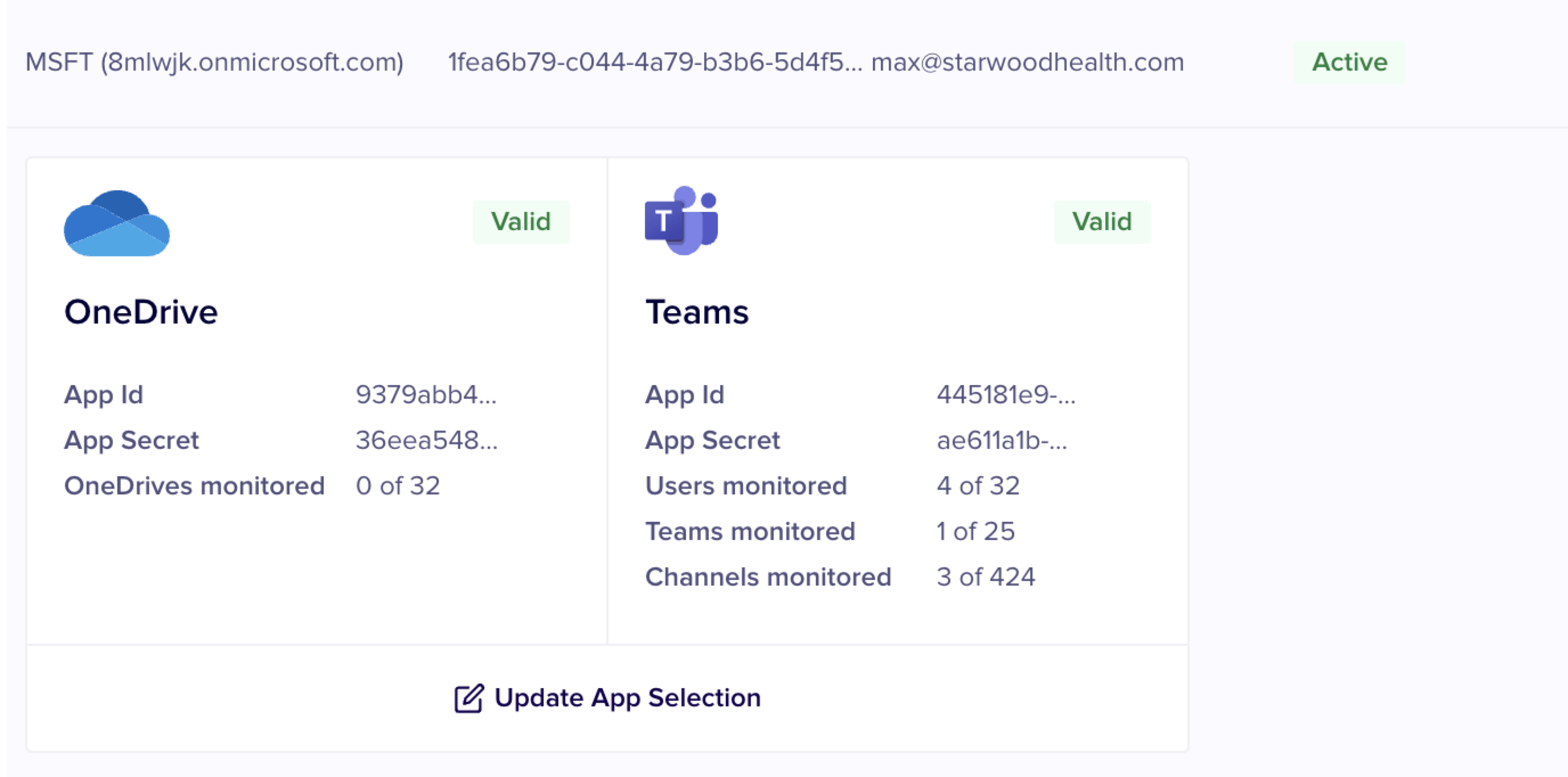
Task: Click the OneDrive heading title
Action: (141, 312)
